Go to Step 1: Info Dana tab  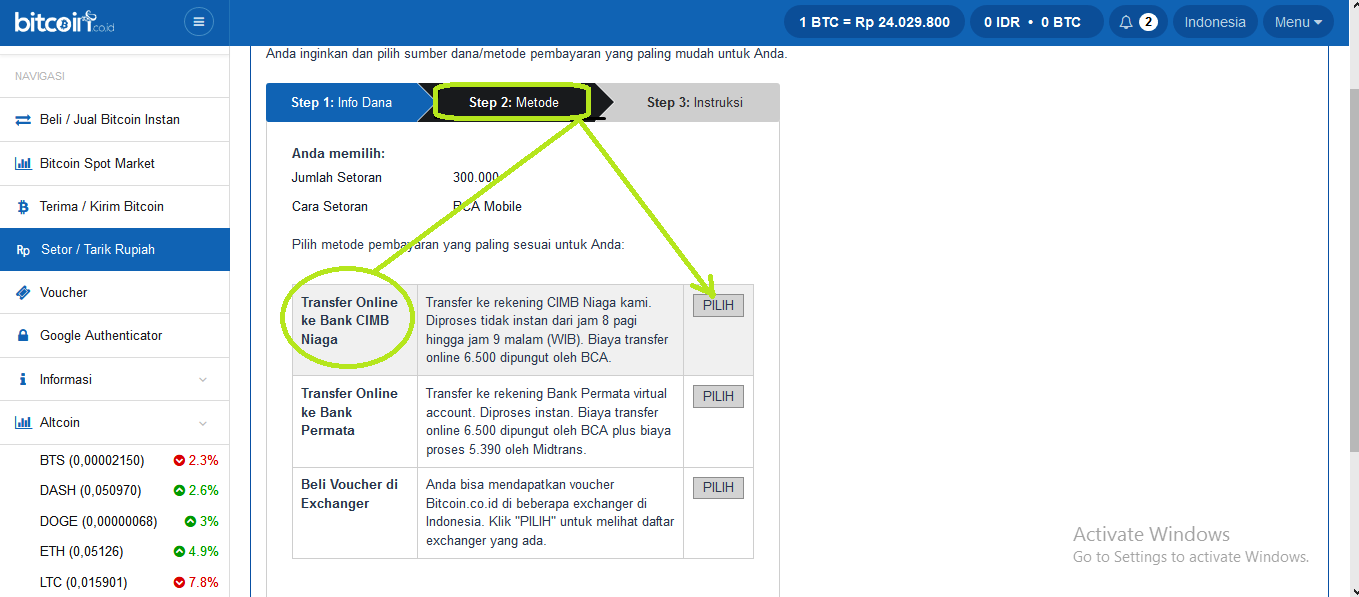click(342, 102)
